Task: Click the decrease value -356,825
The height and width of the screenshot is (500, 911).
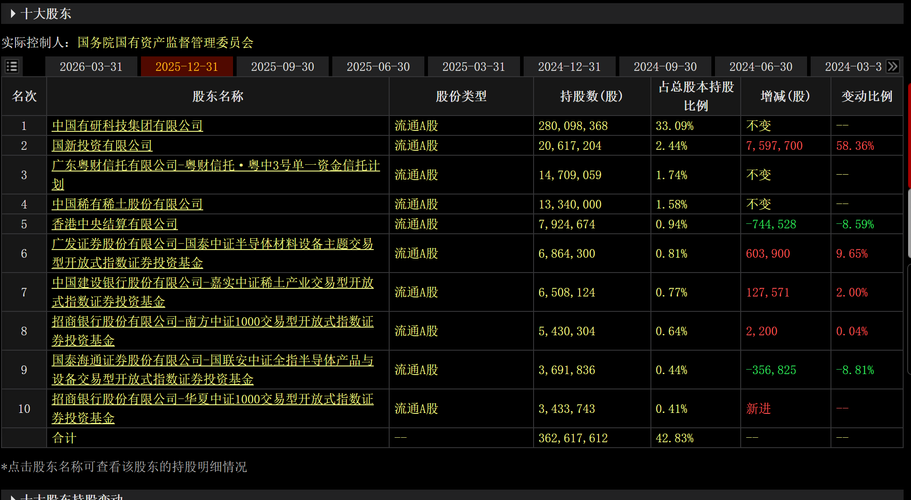Action: click(x=772, y=370)
